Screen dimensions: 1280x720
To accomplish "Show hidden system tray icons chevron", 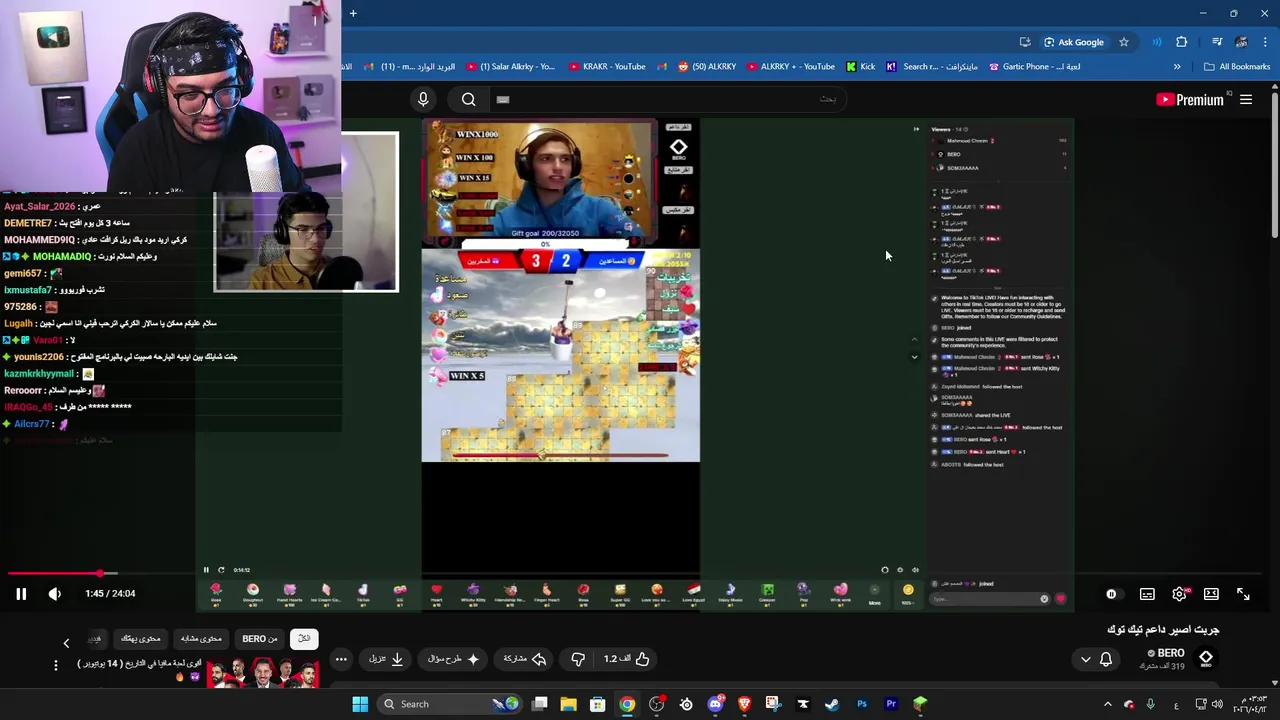I will tap(1107, 704).
